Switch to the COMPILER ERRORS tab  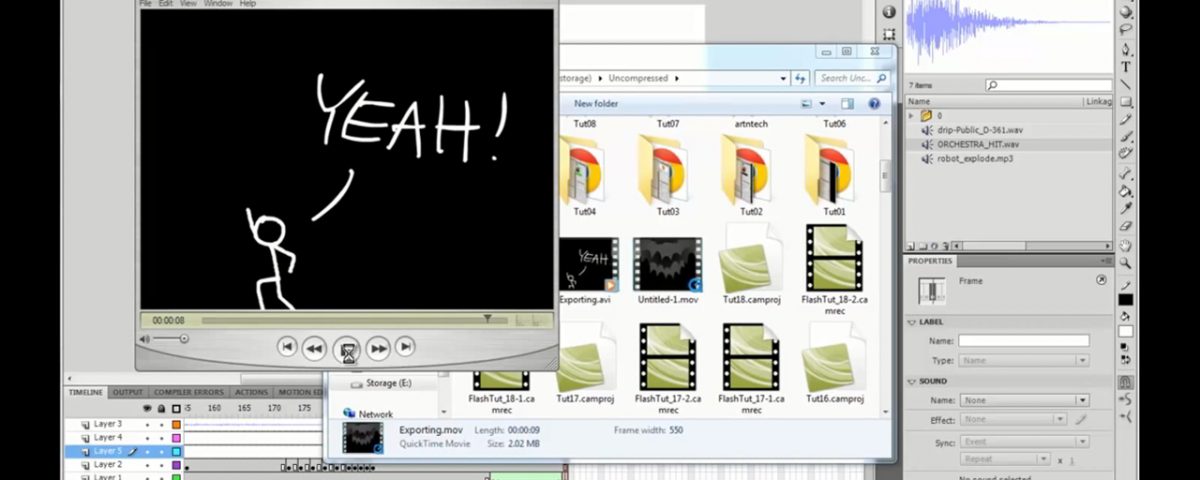coord(189,392)
